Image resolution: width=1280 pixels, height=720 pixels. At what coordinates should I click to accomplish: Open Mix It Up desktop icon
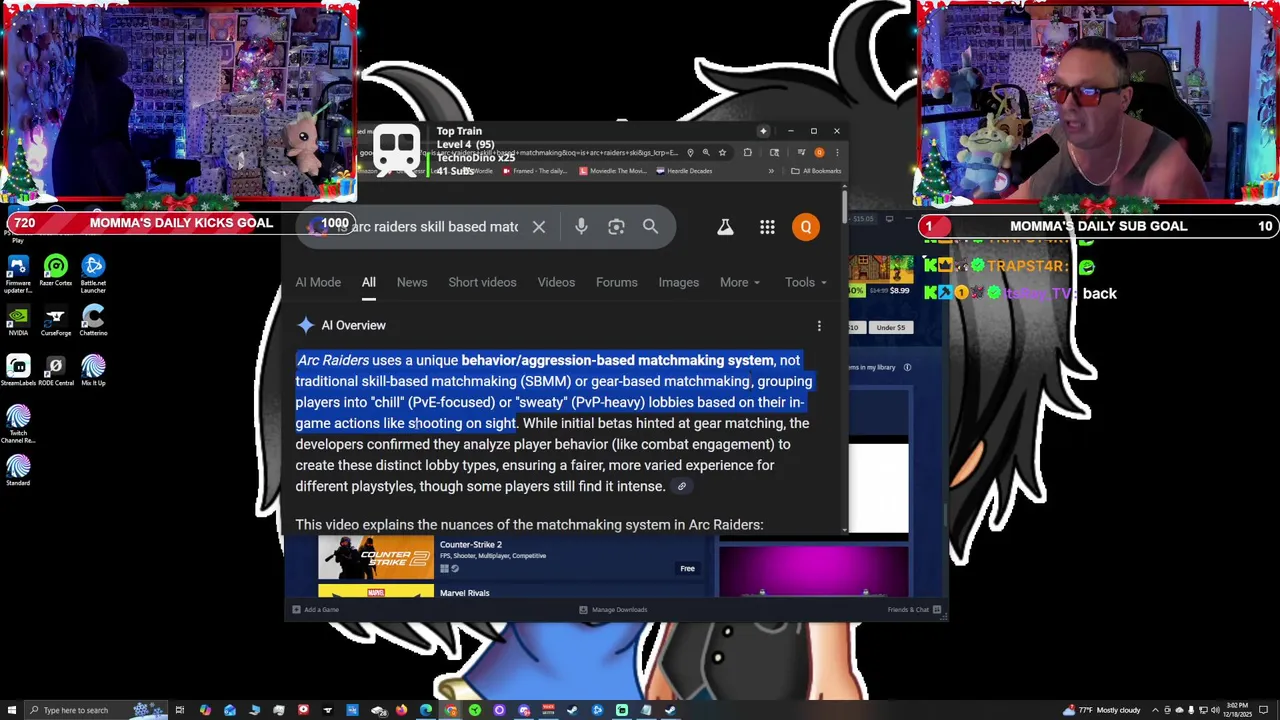click(x=93, y=371)
